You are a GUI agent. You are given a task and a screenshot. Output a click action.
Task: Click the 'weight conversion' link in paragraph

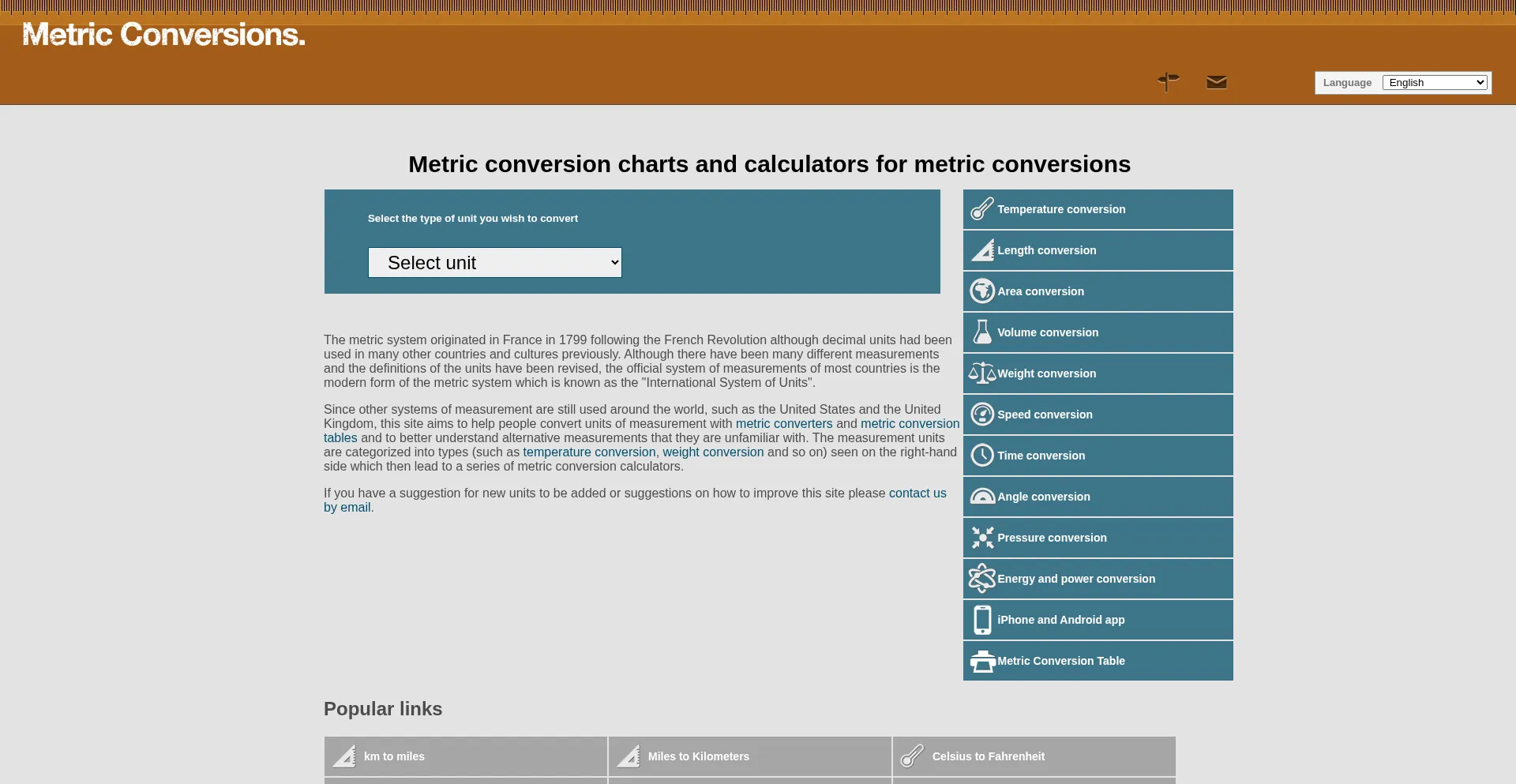pos(712,452)
